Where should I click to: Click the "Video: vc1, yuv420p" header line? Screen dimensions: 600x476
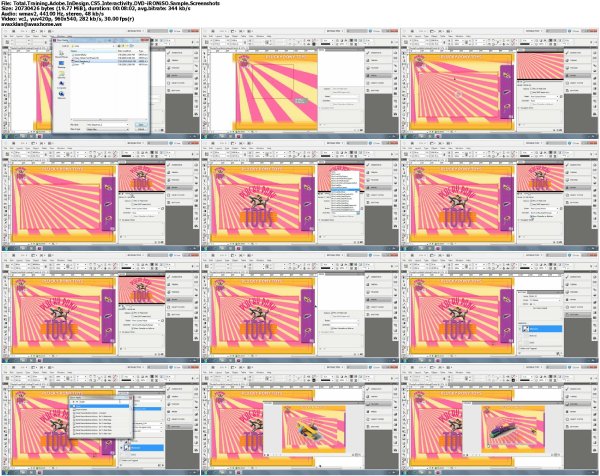pos(68,18)
